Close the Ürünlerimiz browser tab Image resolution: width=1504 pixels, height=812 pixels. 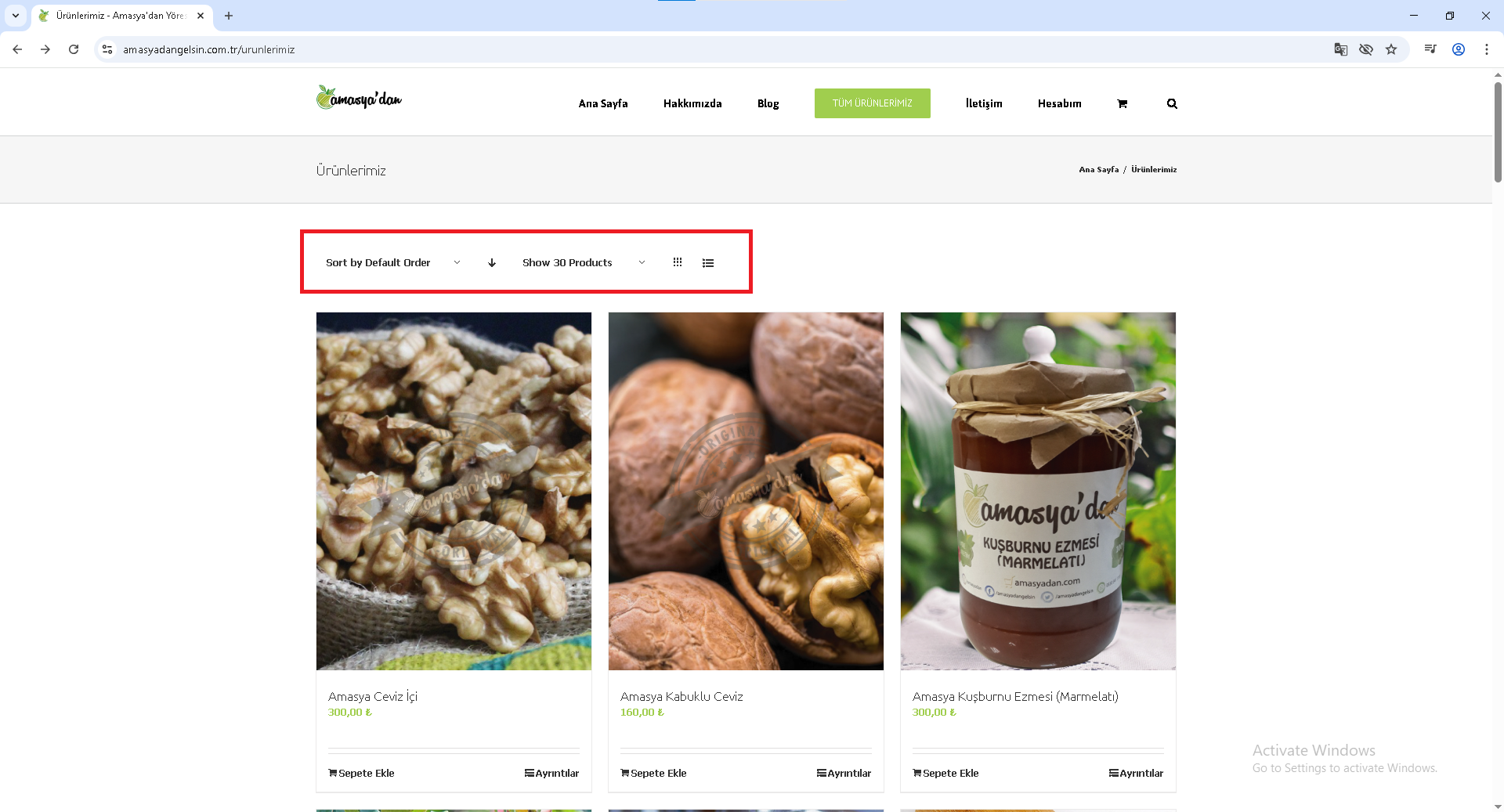201,16
